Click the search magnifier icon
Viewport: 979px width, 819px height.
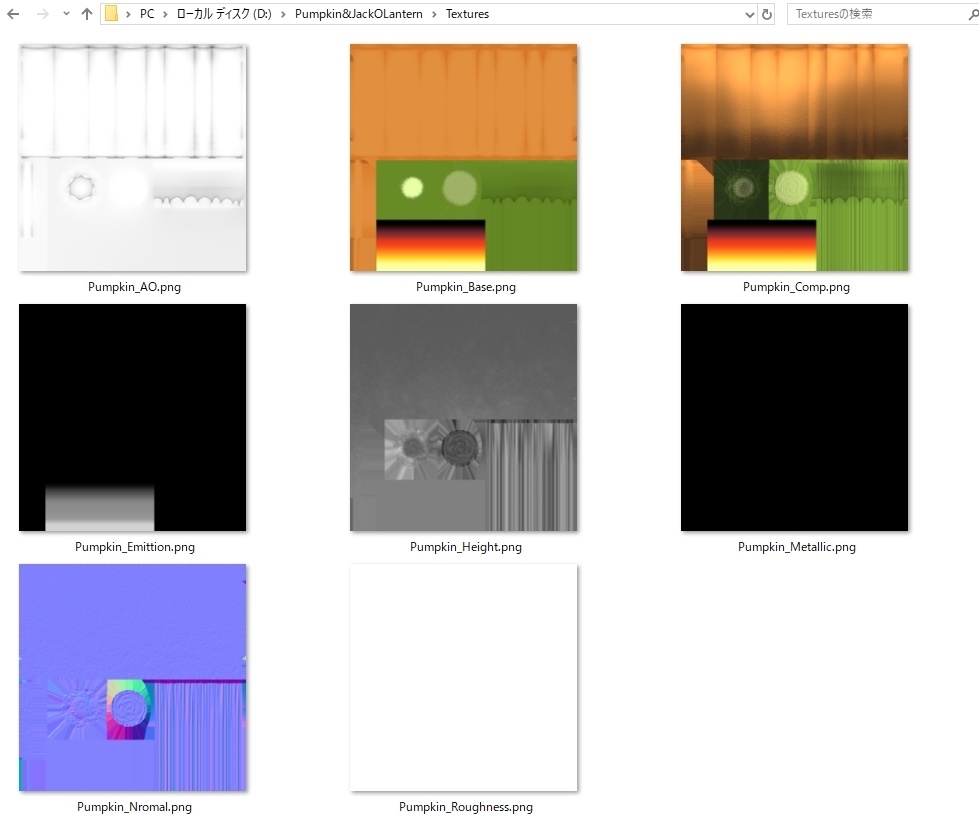(x=973, y=14)
